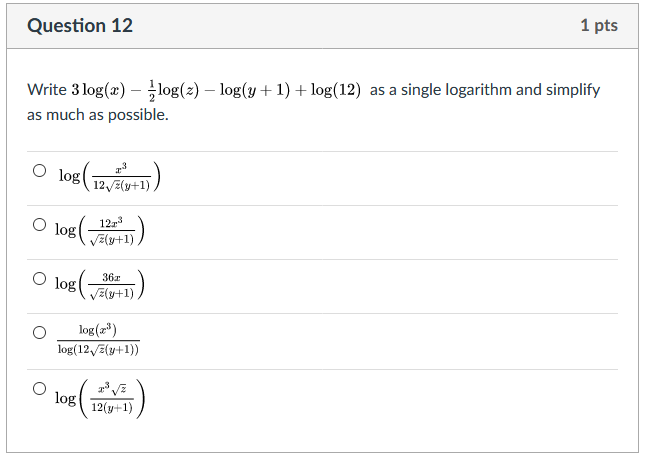Click the answer formula with 36x numerator
Screen dimensions: 666x460
pos(101,284)
